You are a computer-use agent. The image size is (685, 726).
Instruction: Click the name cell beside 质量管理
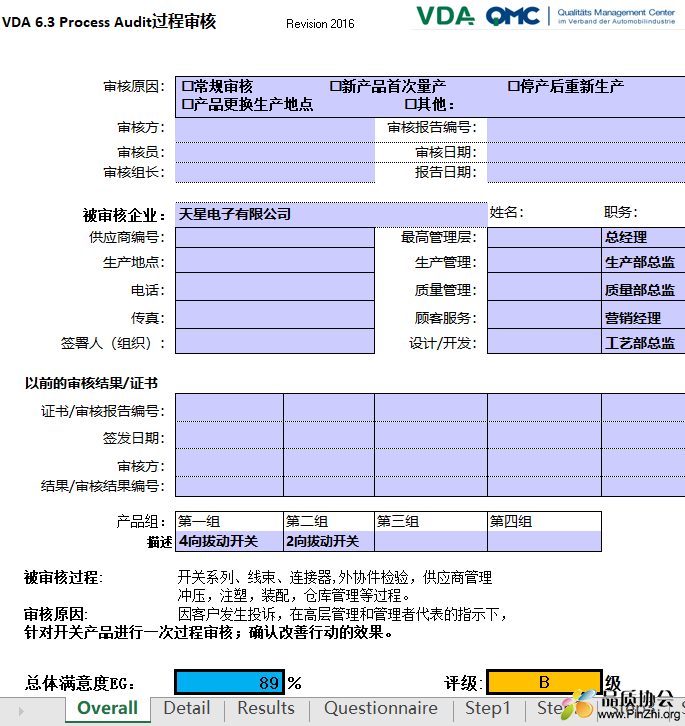(544, 287)
